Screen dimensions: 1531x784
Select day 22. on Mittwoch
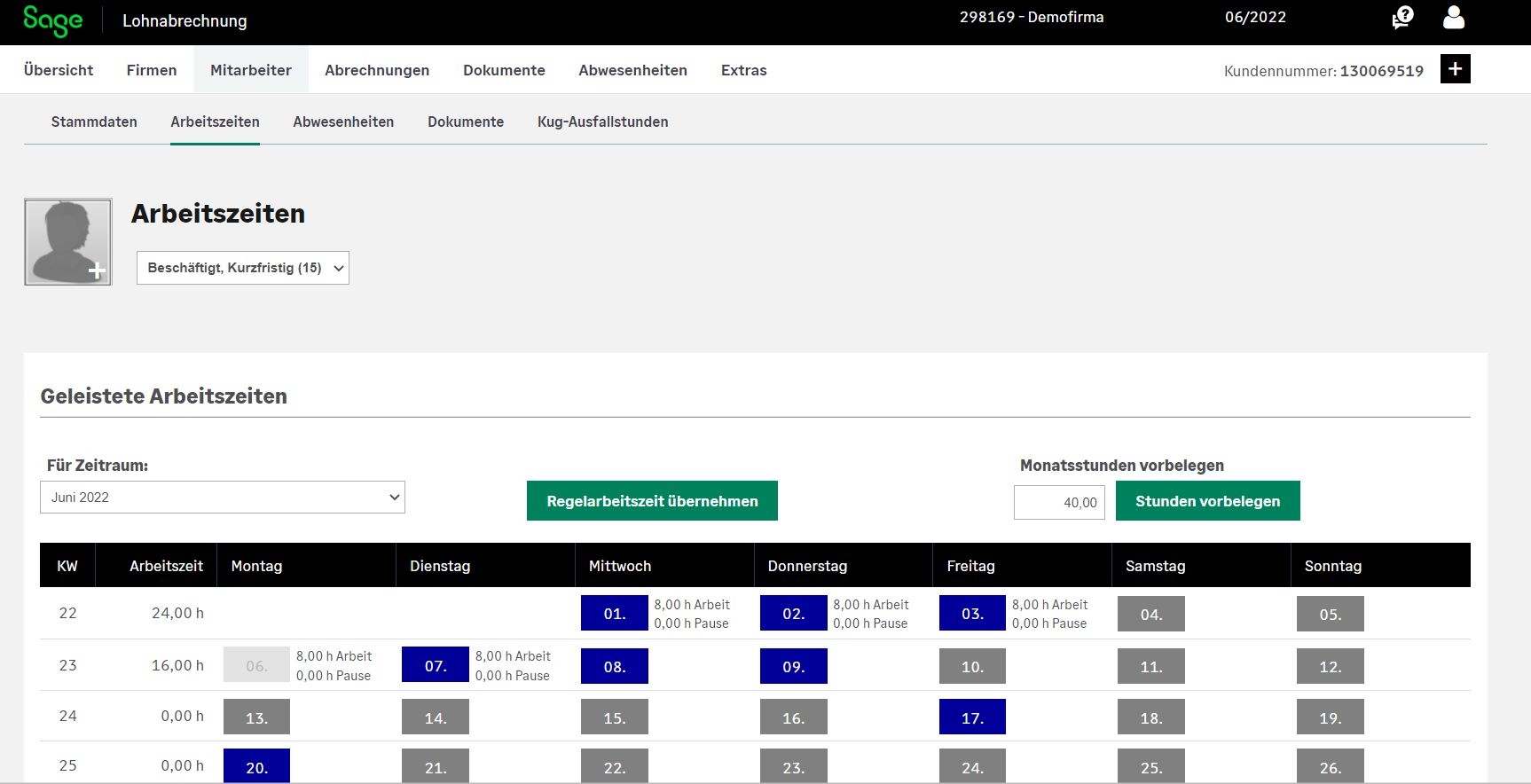click(x=615, y=766)
